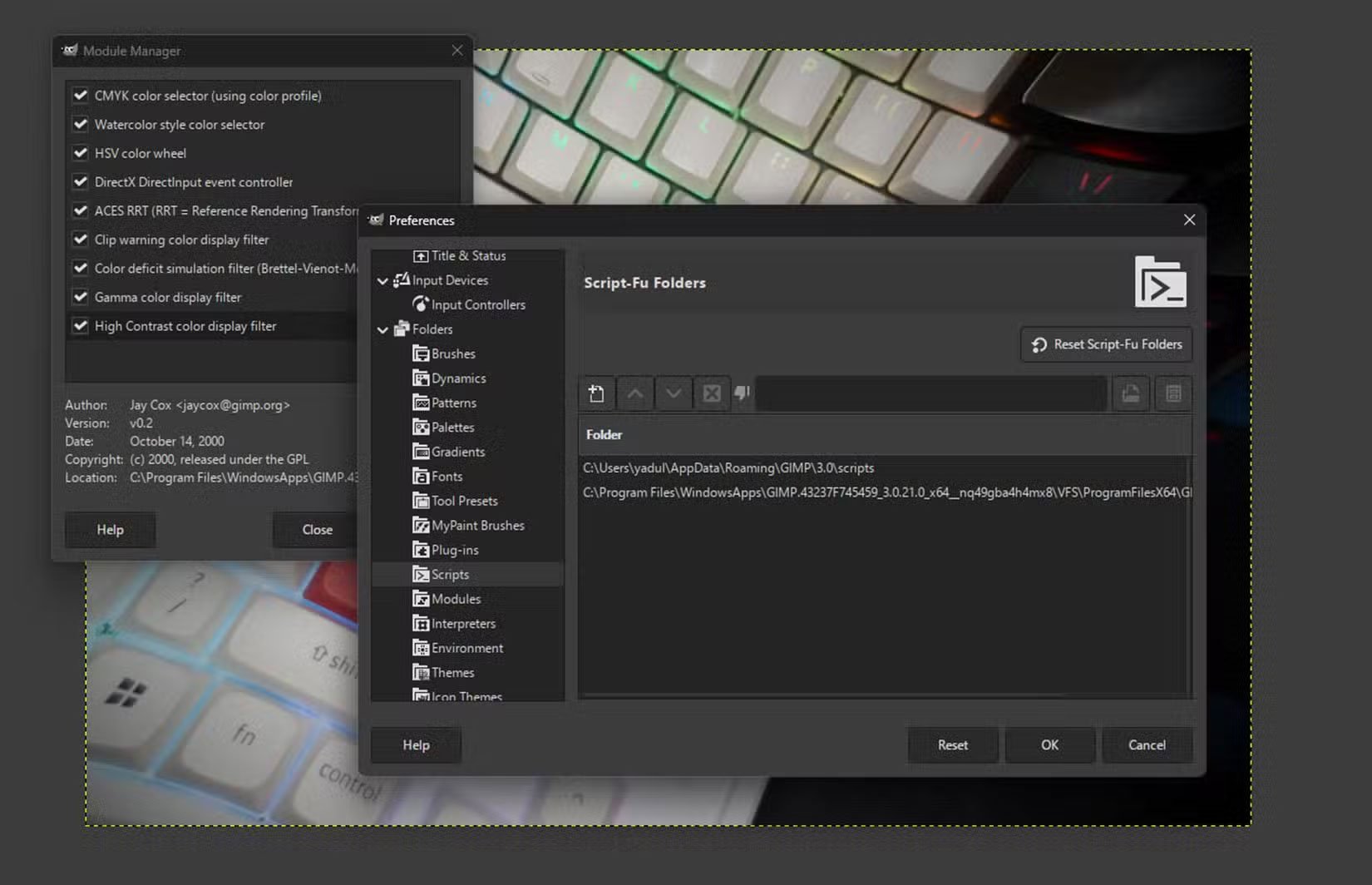Viewport: 1372px width, 885px height.
Task: Disable the Gamma color display filter
Action: pyautogui.click(x=80, y=296)
